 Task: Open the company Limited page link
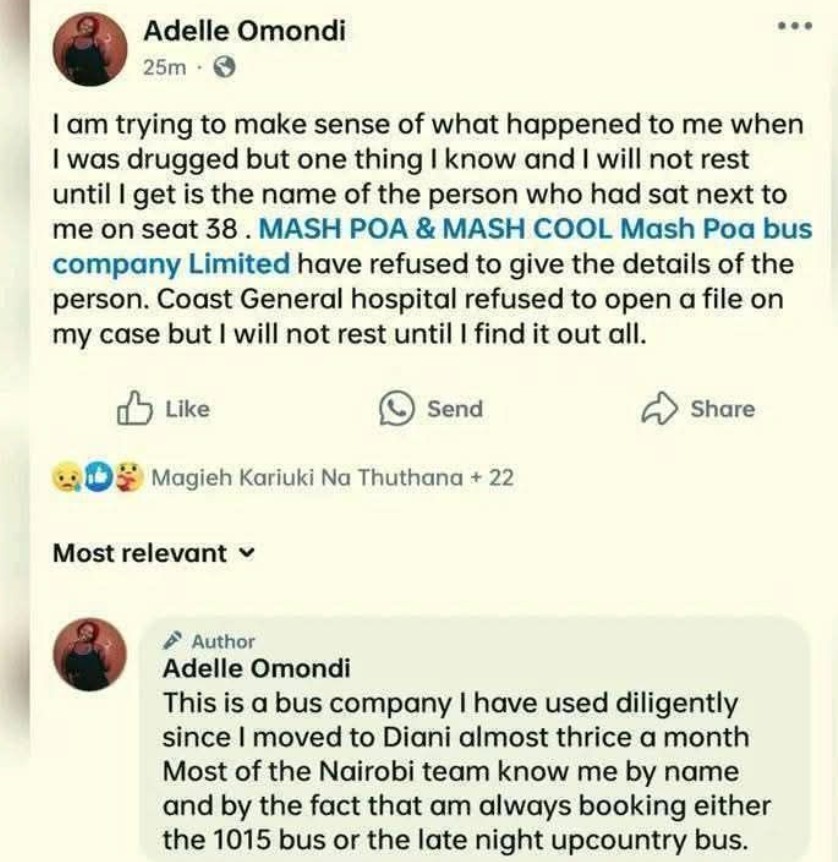coord(171,264)
